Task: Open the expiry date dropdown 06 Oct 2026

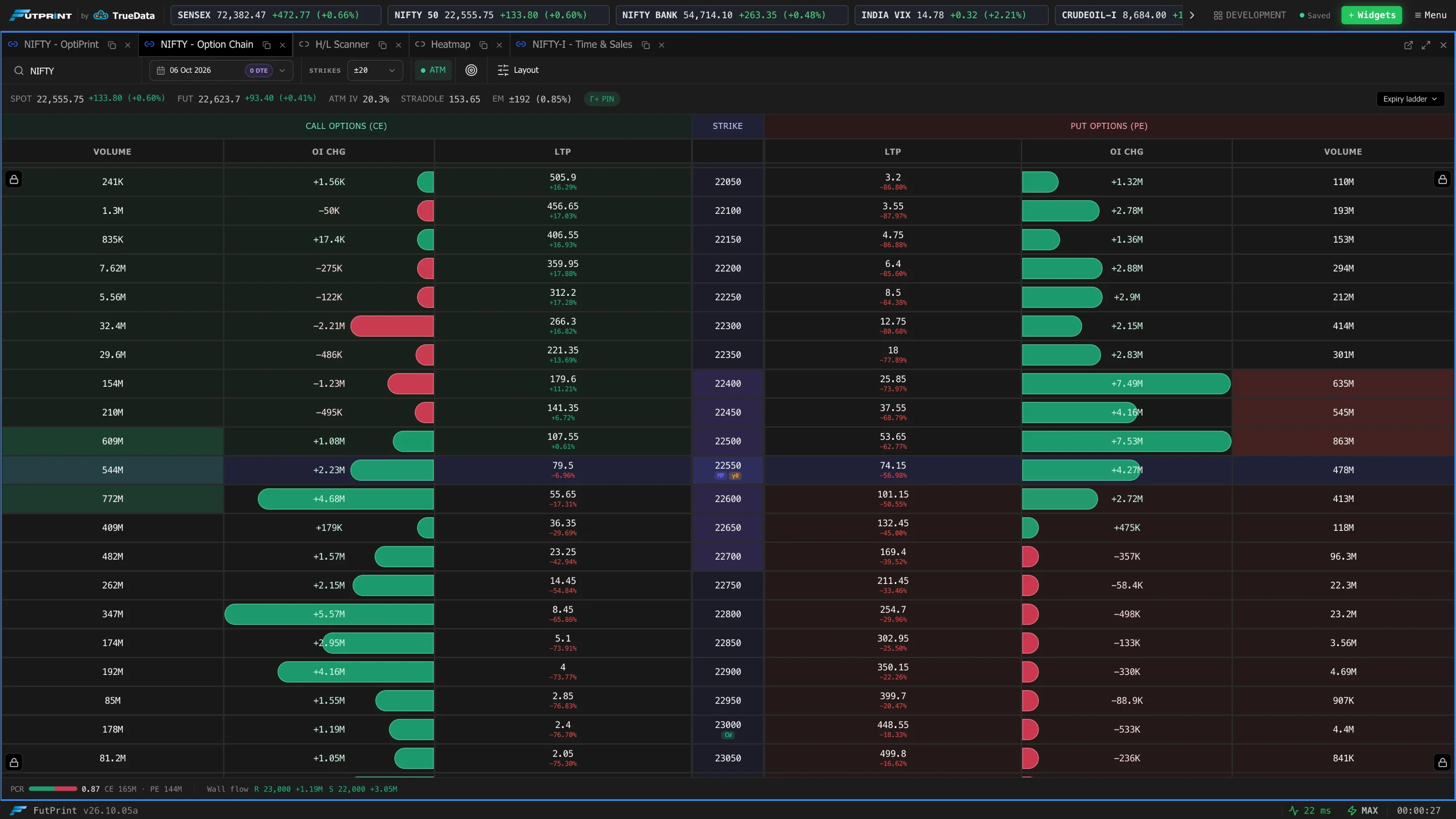Action: 221,70
